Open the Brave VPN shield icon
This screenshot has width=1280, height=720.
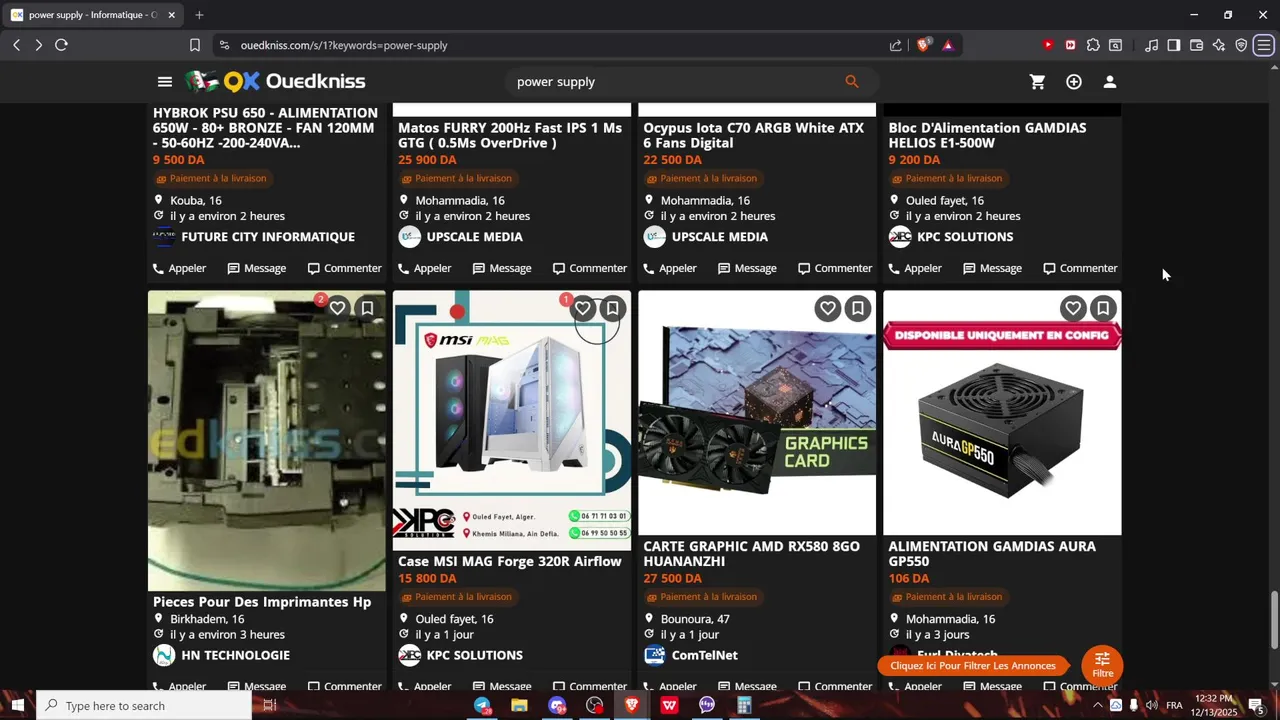pos(1241,45)
